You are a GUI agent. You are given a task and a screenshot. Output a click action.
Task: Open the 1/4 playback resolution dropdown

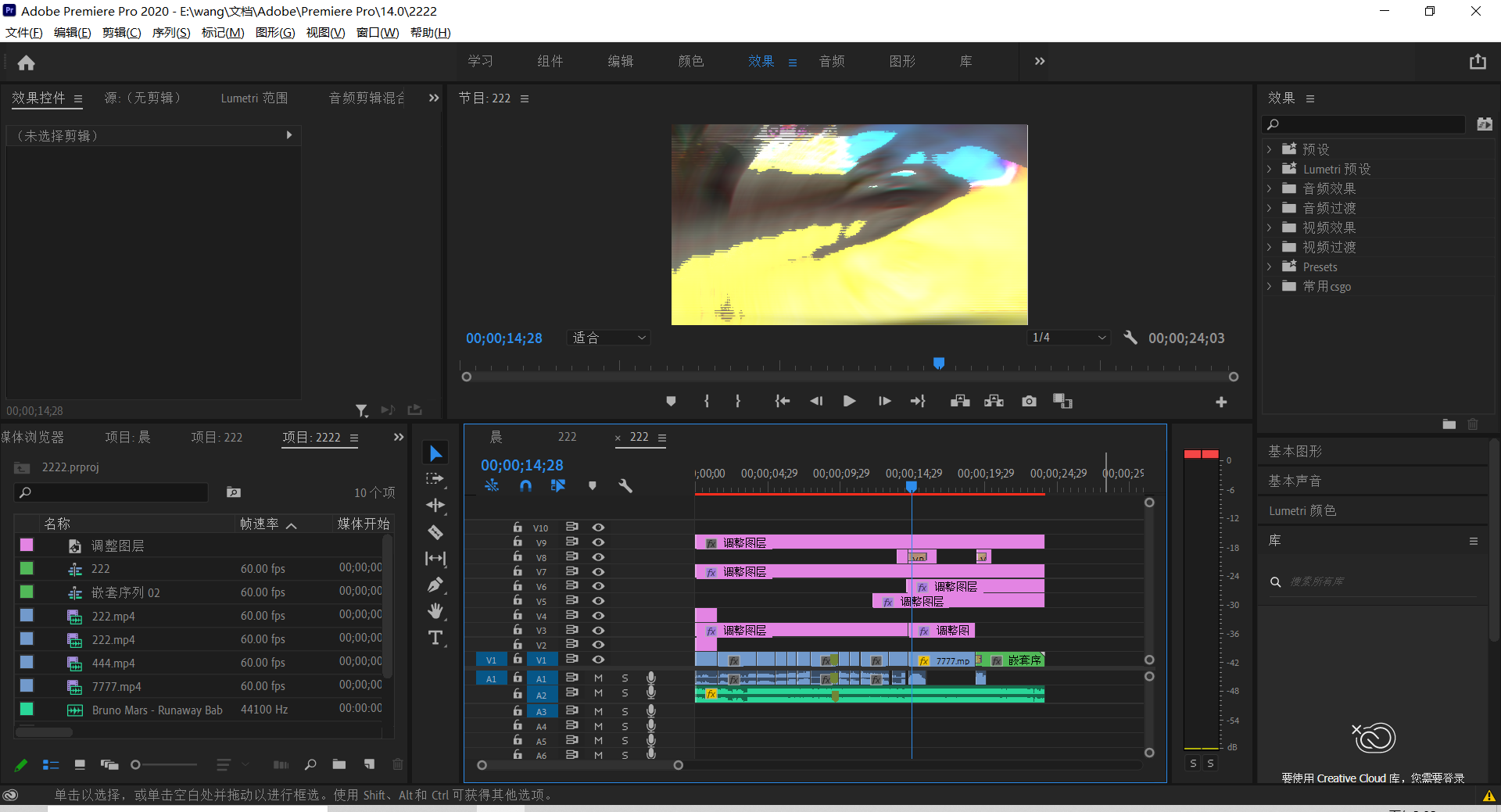(x=1068, y=338)
